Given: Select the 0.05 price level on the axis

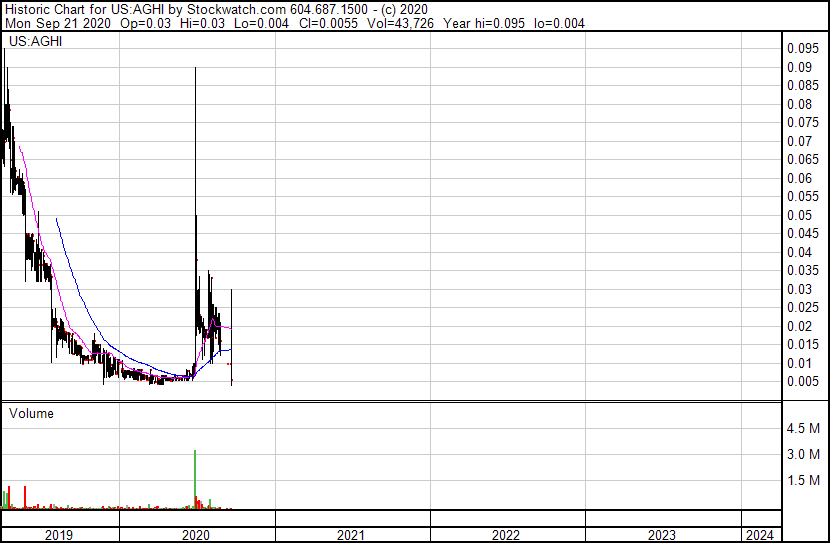Looking at the screenshot, I should coord(799,216).
